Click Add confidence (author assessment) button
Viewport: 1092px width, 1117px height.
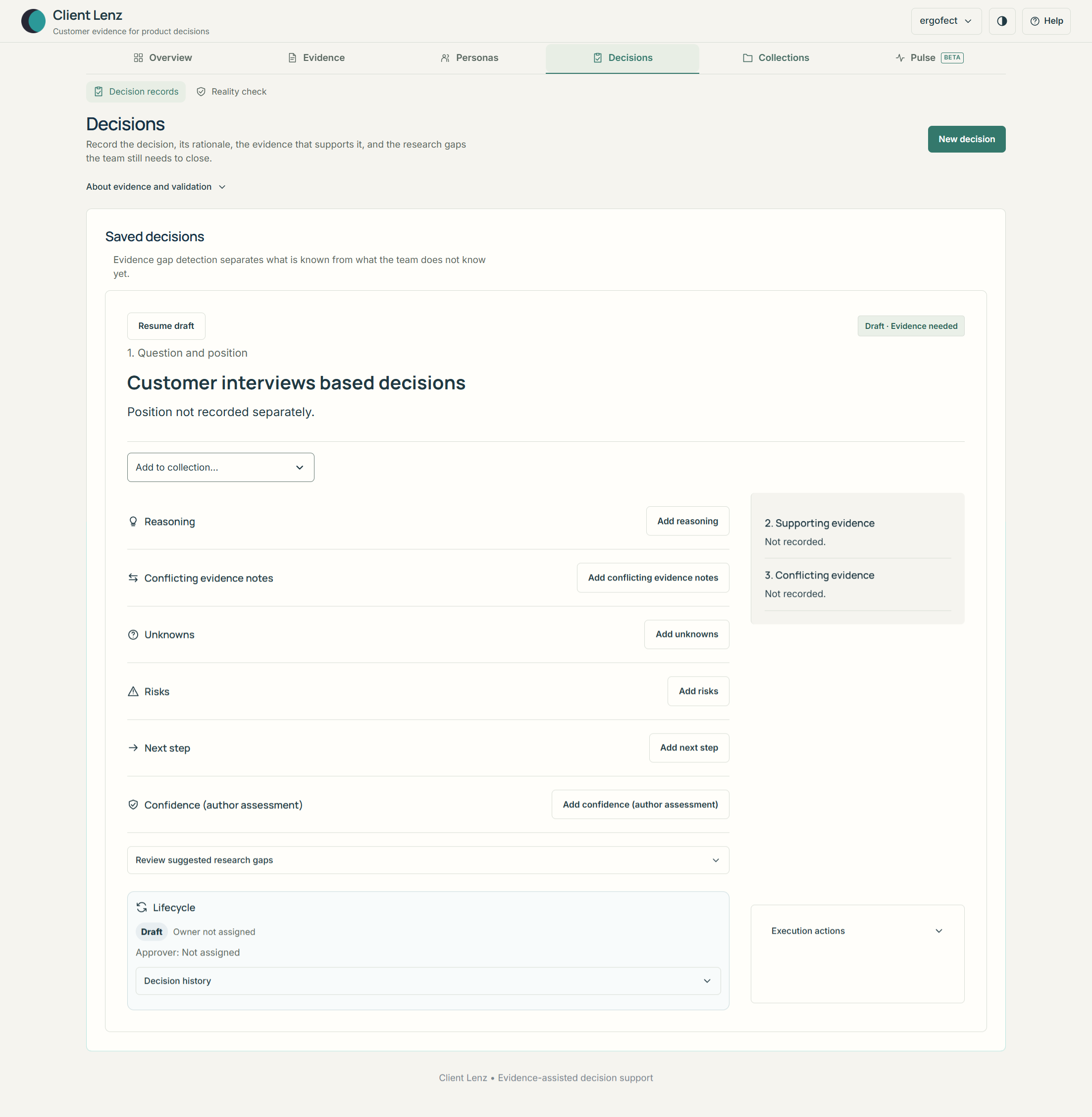pyautogui.click(x=640, y=804)
